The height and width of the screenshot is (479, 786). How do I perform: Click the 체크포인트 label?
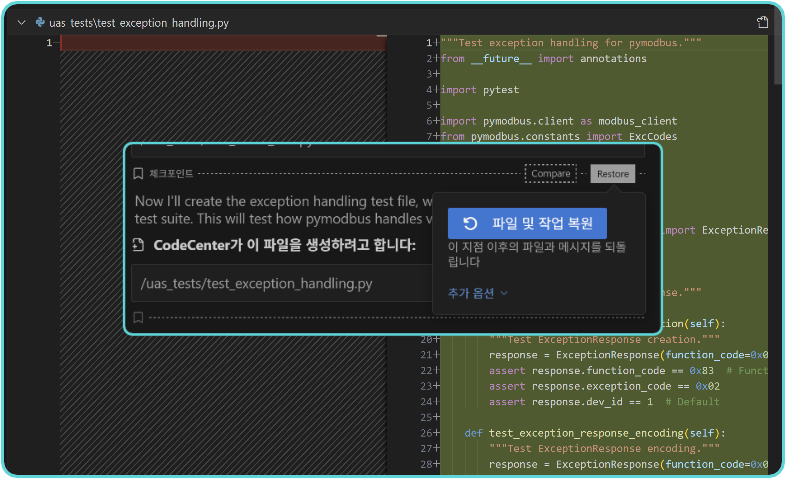pyautogui.click(x=171, y=173)
